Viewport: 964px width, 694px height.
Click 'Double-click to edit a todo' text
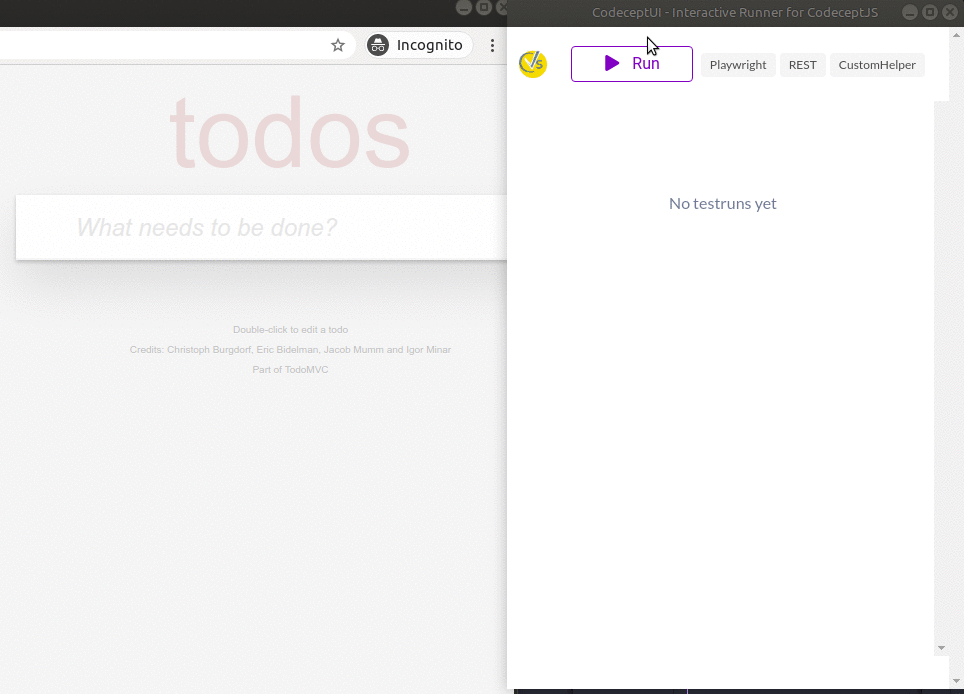pyautogui.click(x=290, y=329)
